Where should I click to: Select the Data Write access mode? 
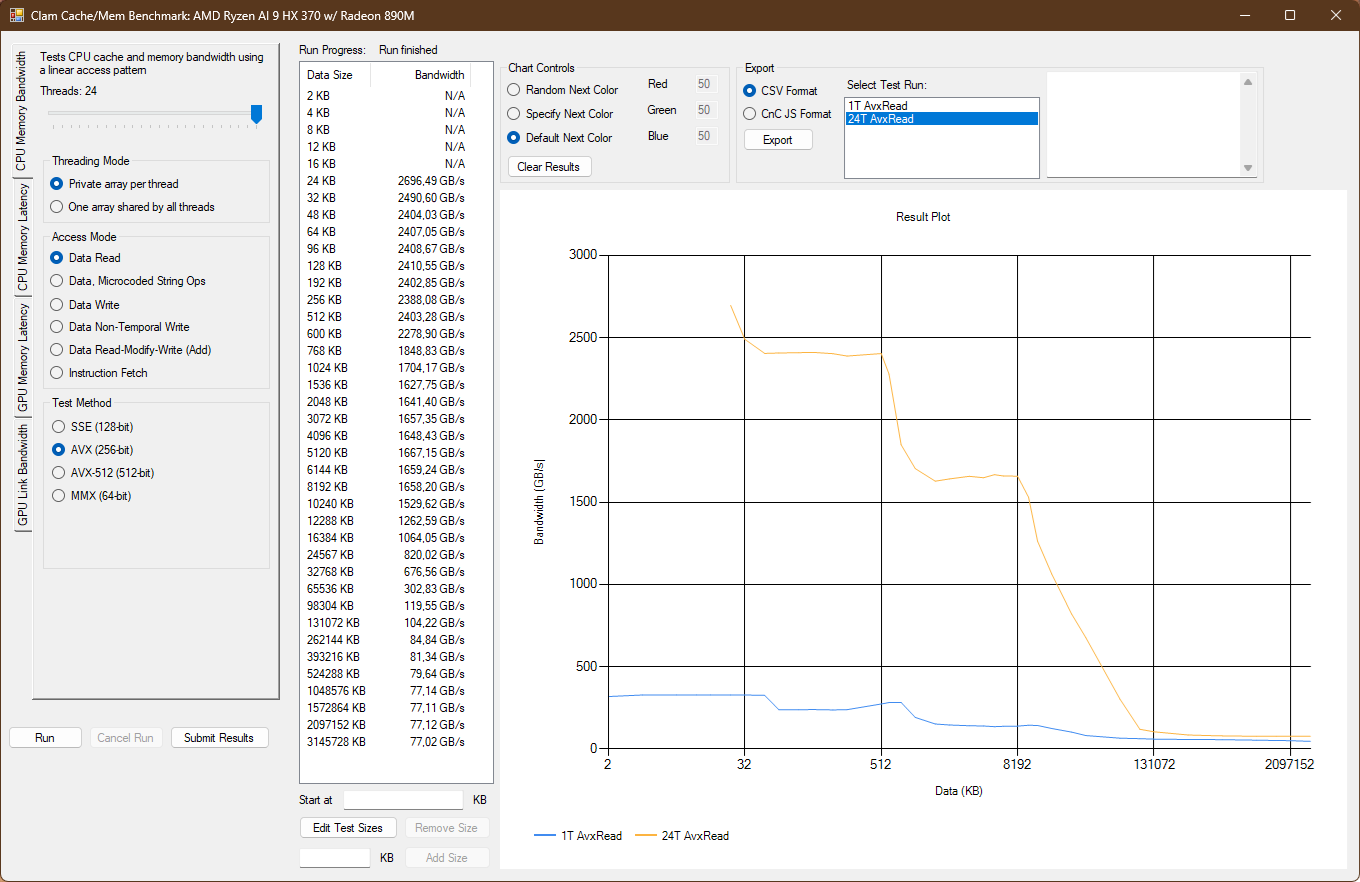click(x=57, y=304)
